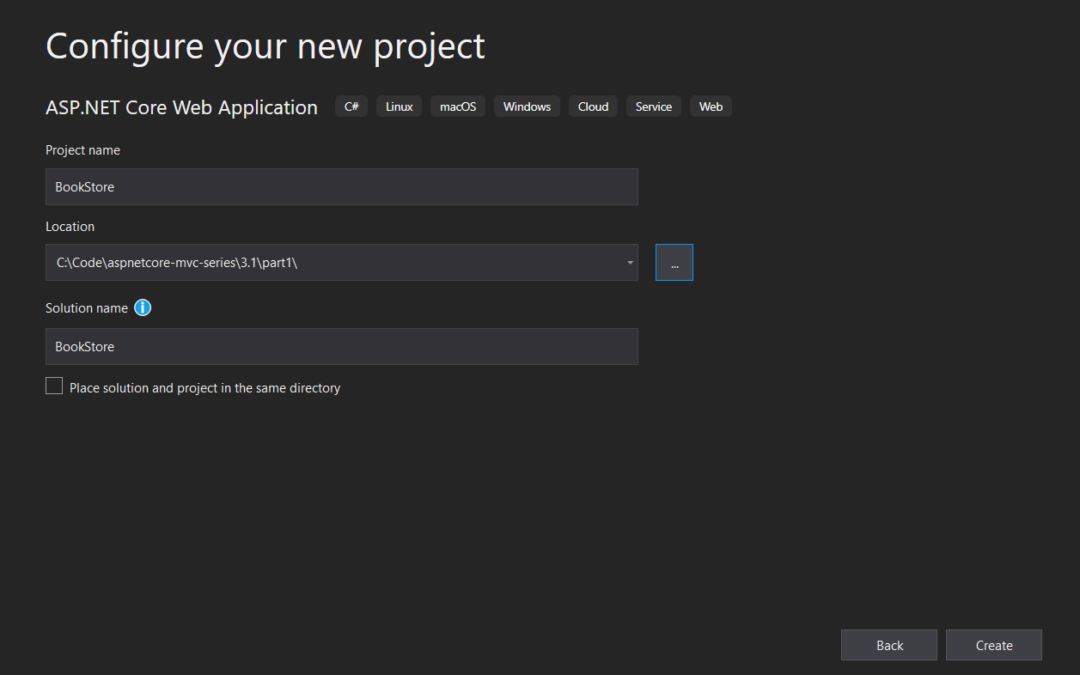Focus the Project name text field
The image size is (1080, 675).
pos(341,187)
